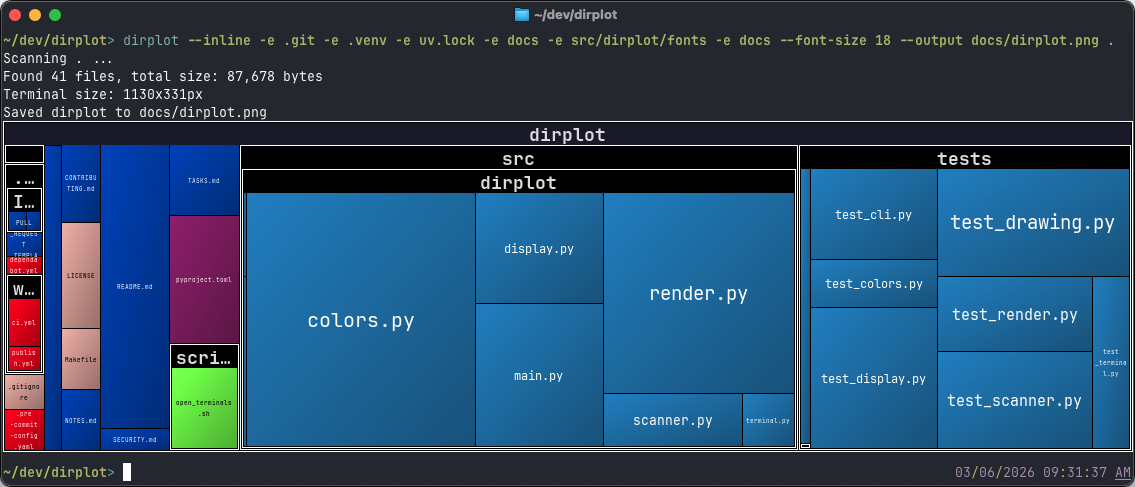The image size is (1135, 487).
Task: Select the red publish.yml tile
Action: (x=24, y=358)
